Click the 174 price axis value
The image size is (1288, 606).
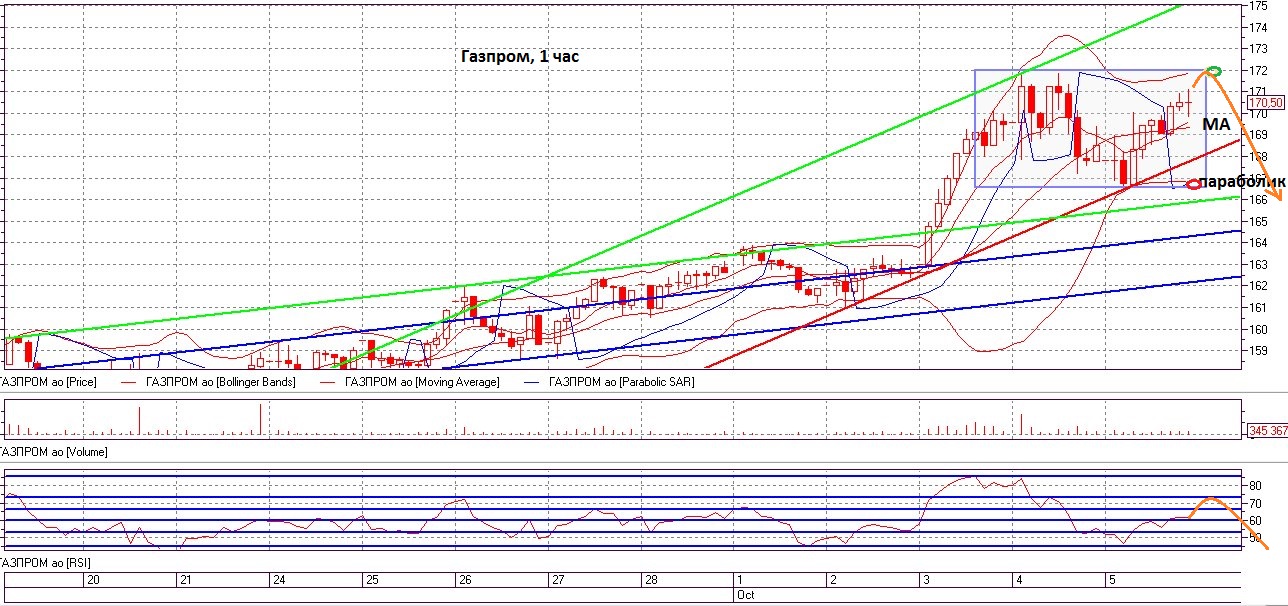1258,27
